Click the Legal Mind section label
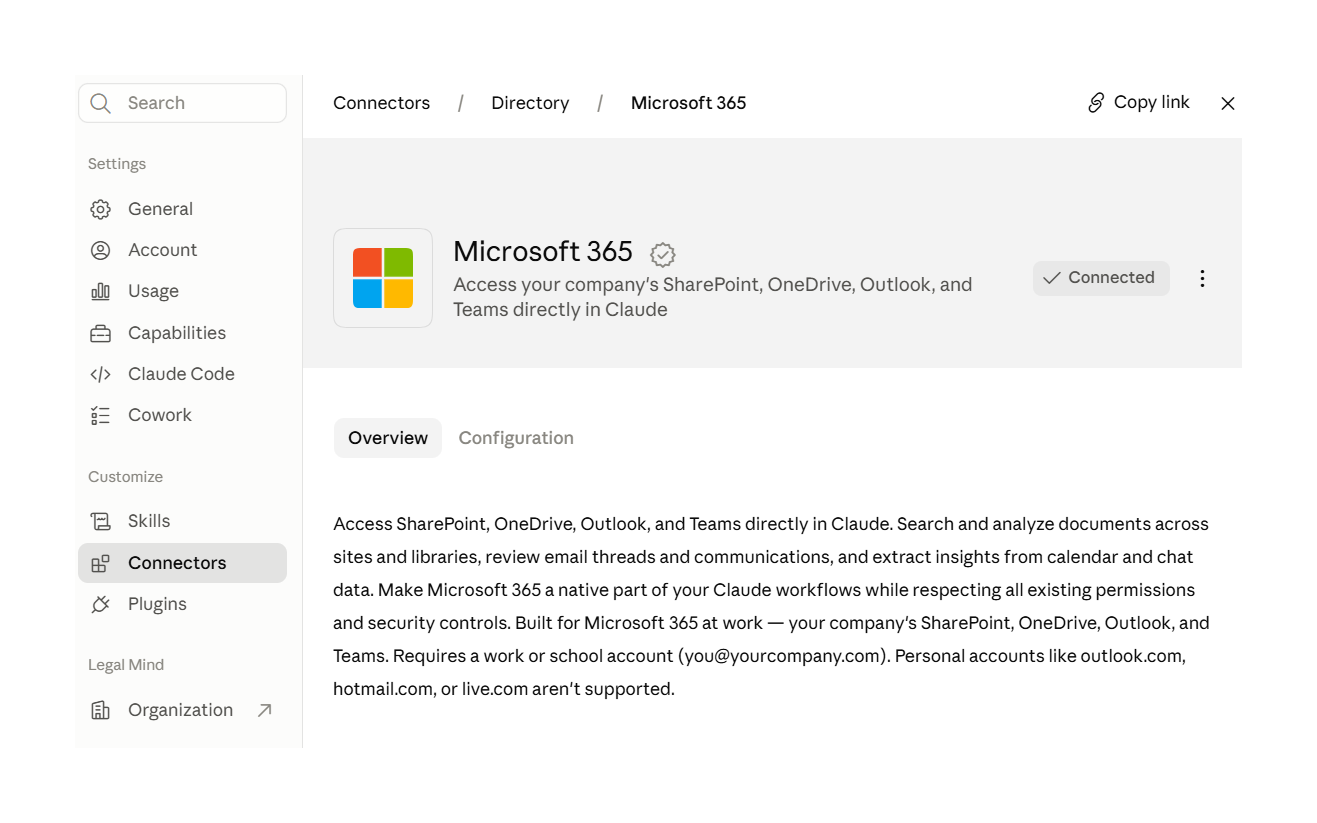 tap(126, 665)
